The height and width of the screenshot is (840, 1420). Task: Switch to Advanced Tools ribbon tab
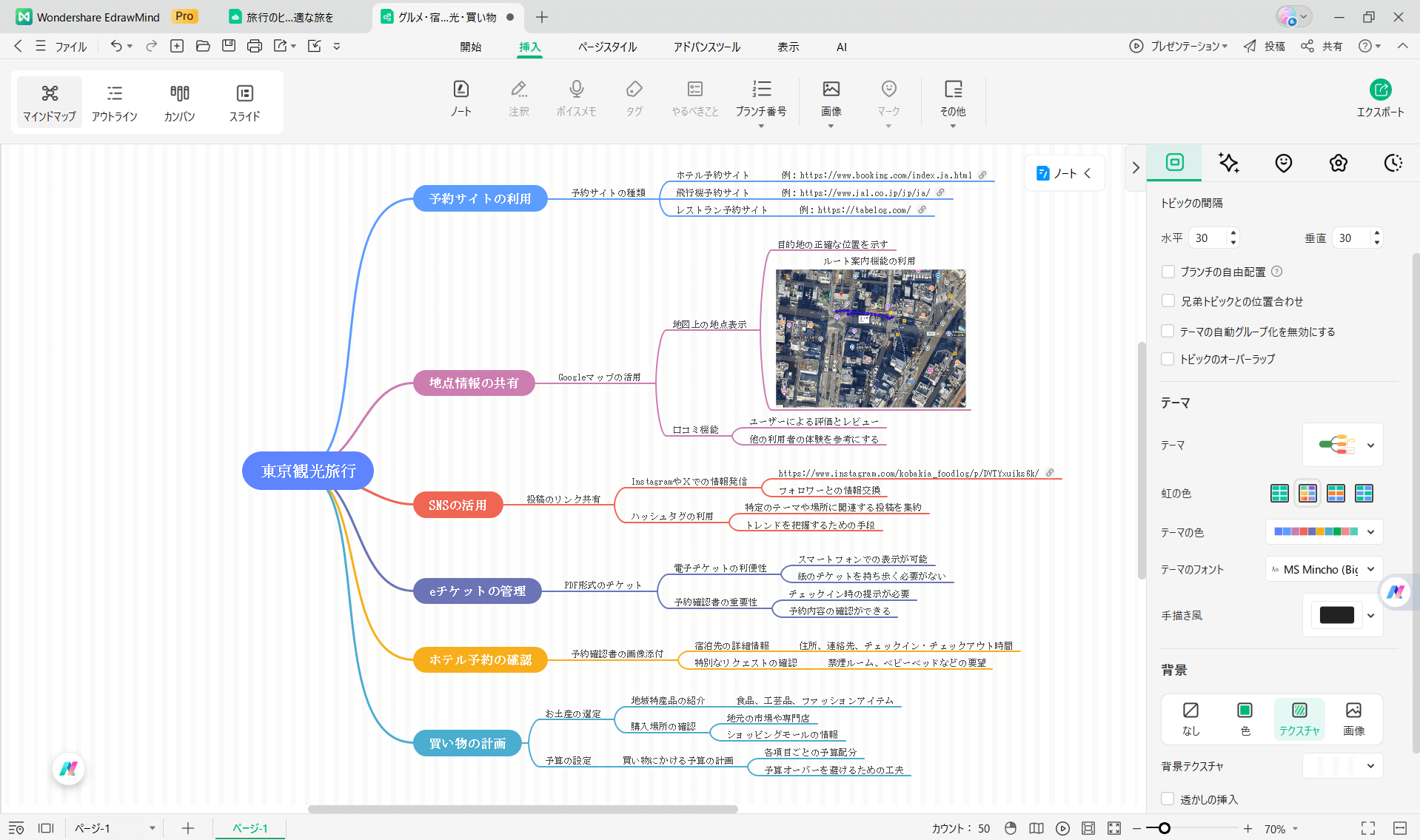tap(706, 47)
